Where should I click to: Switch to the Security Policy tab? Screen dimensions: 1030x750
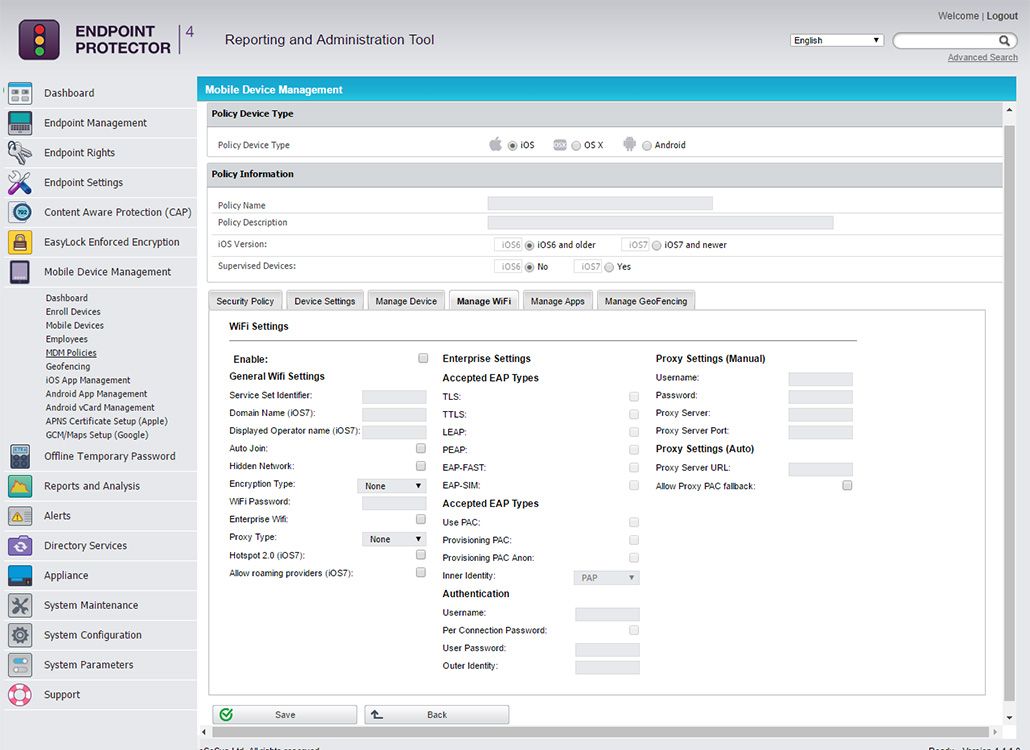click(x=245, y=301)
